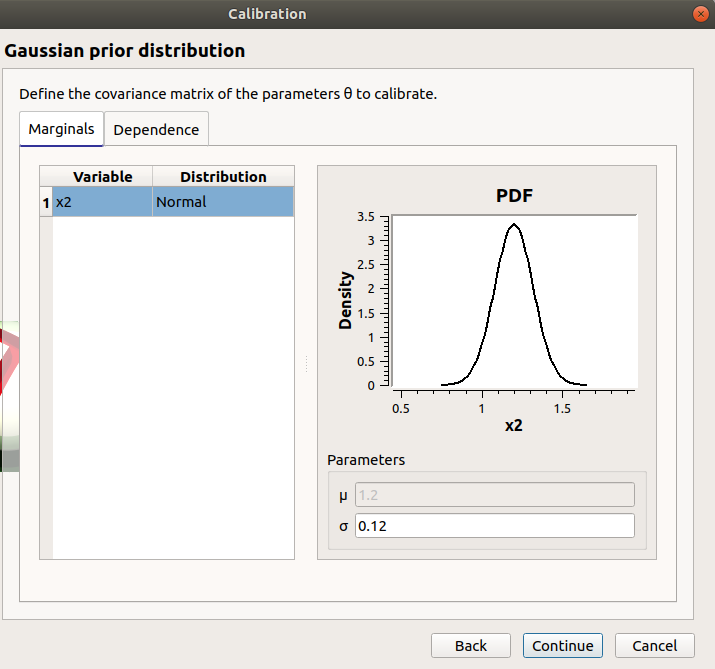Open the Dependence tab
The image size is (715, 669).
coord(156,130)
